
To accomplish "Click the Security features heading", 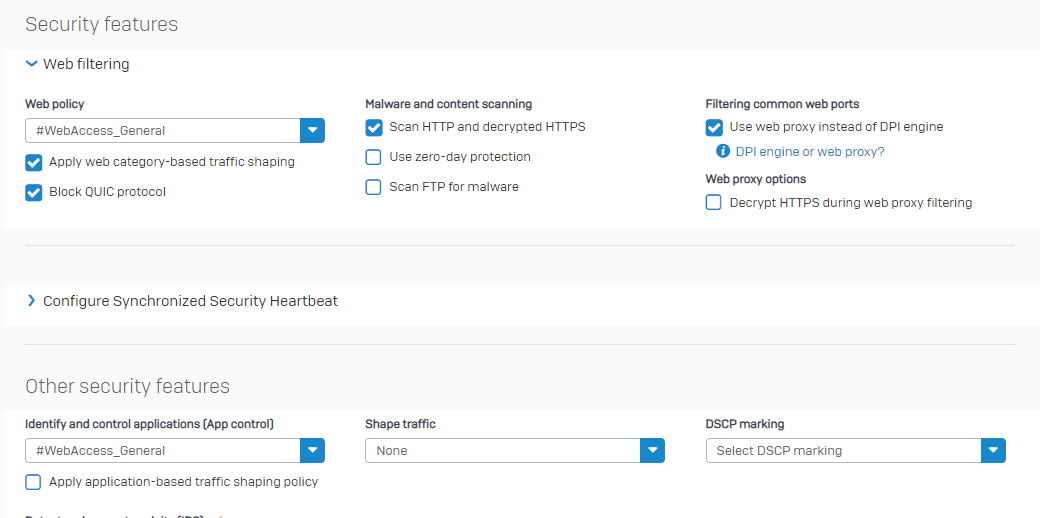I will point(101,25).
